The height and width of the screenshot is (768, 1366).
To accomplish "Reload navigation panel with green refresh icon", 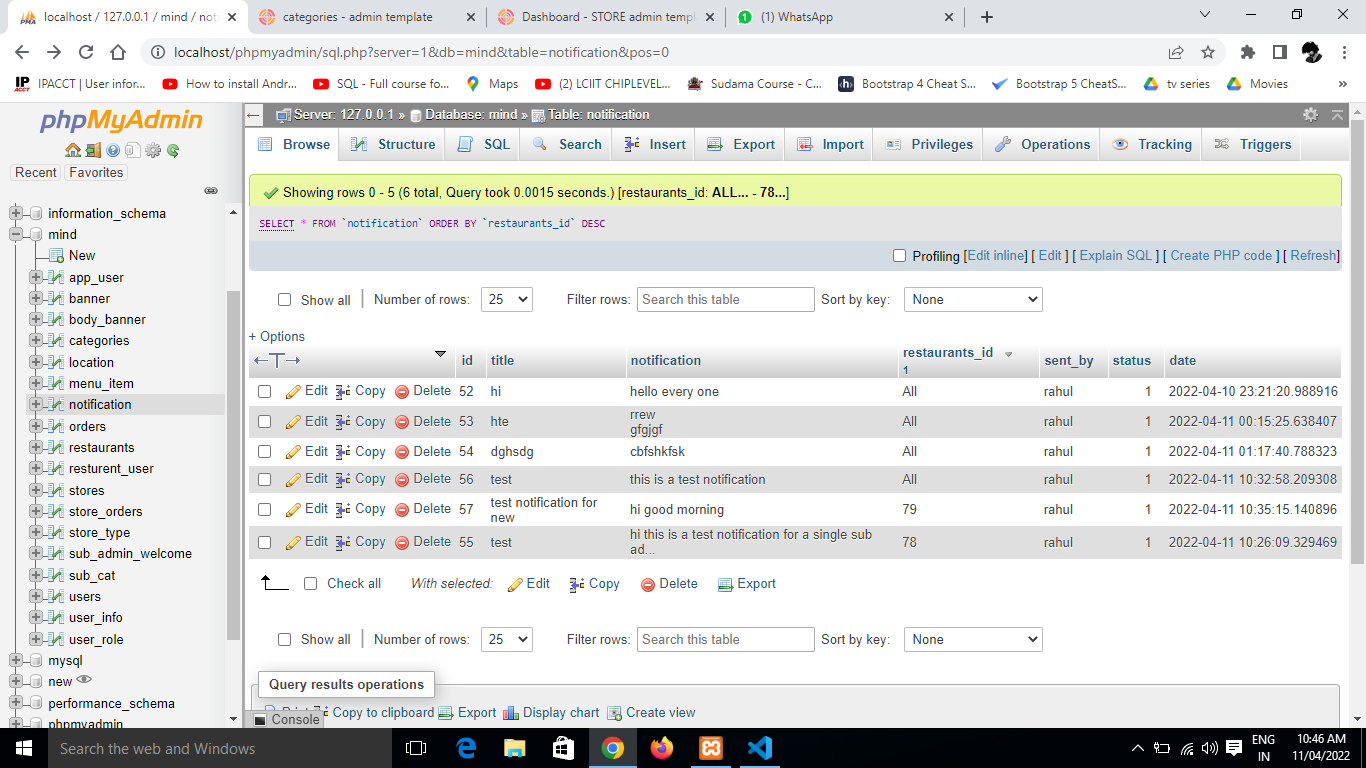I will click(x=173, y=151).
